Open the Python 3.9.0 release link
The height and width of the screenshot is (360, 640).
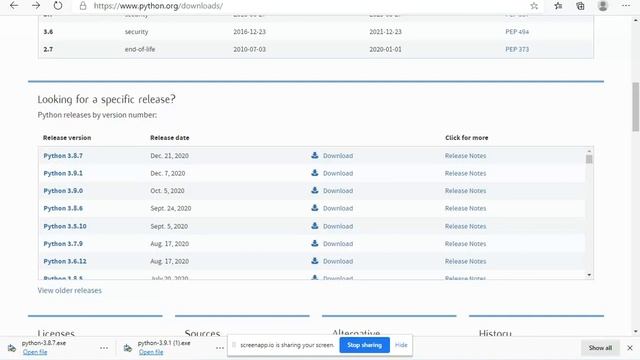[63, 191]
